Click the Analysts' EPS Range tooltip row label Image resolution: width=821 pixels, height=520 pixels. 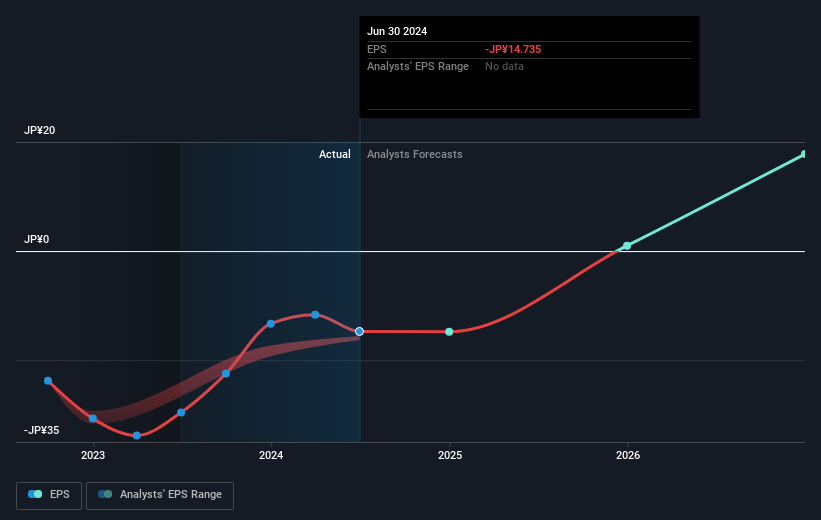[x=418, y=67]
